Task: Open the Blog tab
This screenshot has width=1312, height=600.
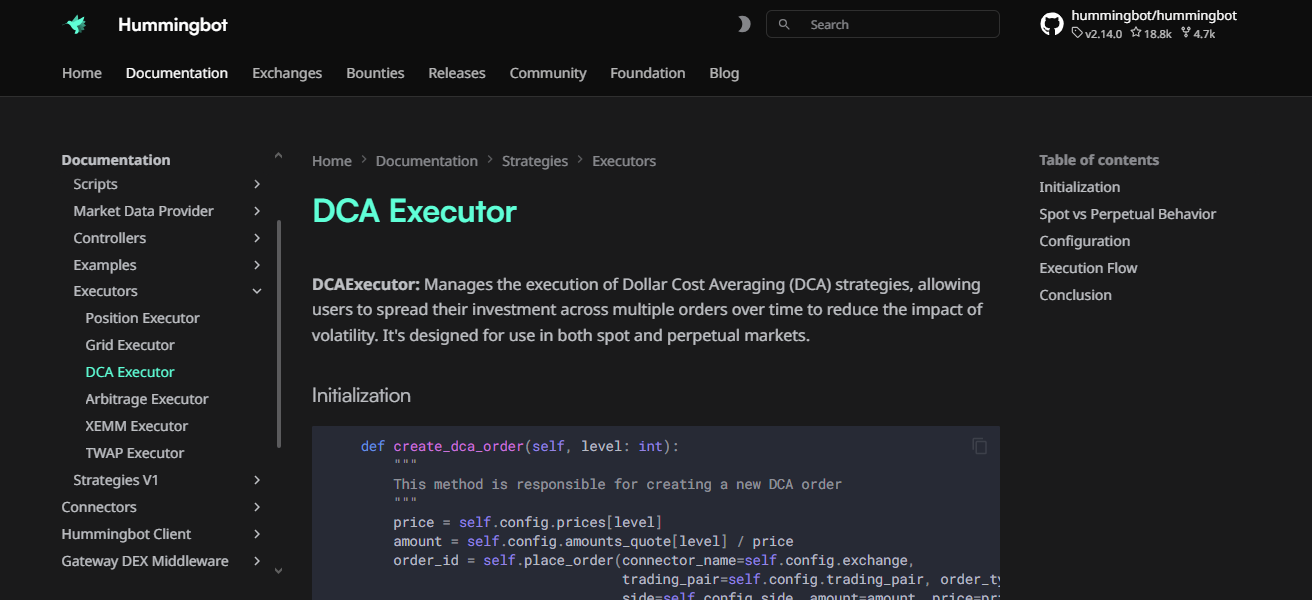Action: click(724, 73)
